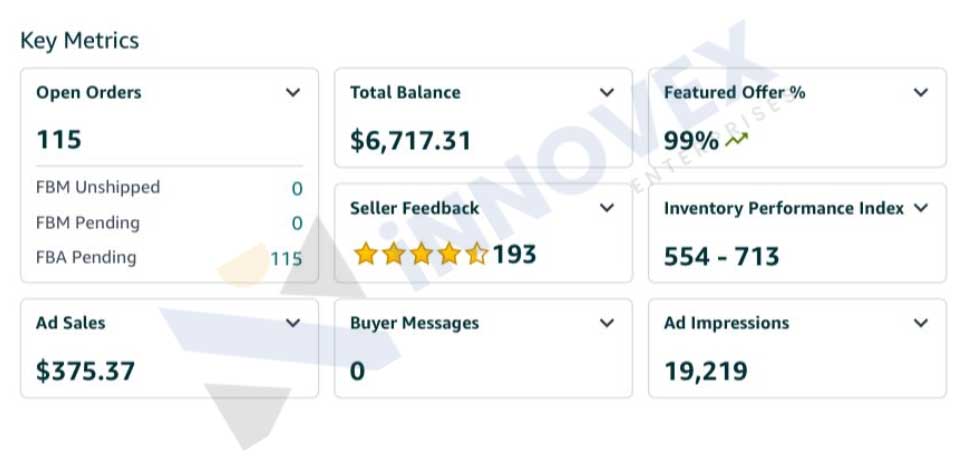Screen dimensions: 954x467
Task: Open the Seller Feedback dropdown chevron
Action: pos(607,209)
